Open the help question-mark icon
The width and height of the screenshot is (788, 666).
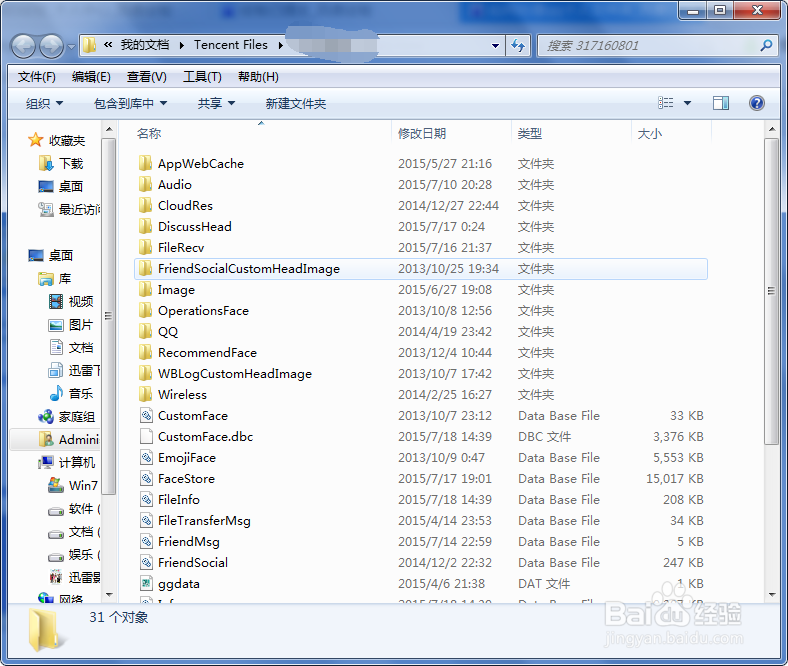pos(756,103)
